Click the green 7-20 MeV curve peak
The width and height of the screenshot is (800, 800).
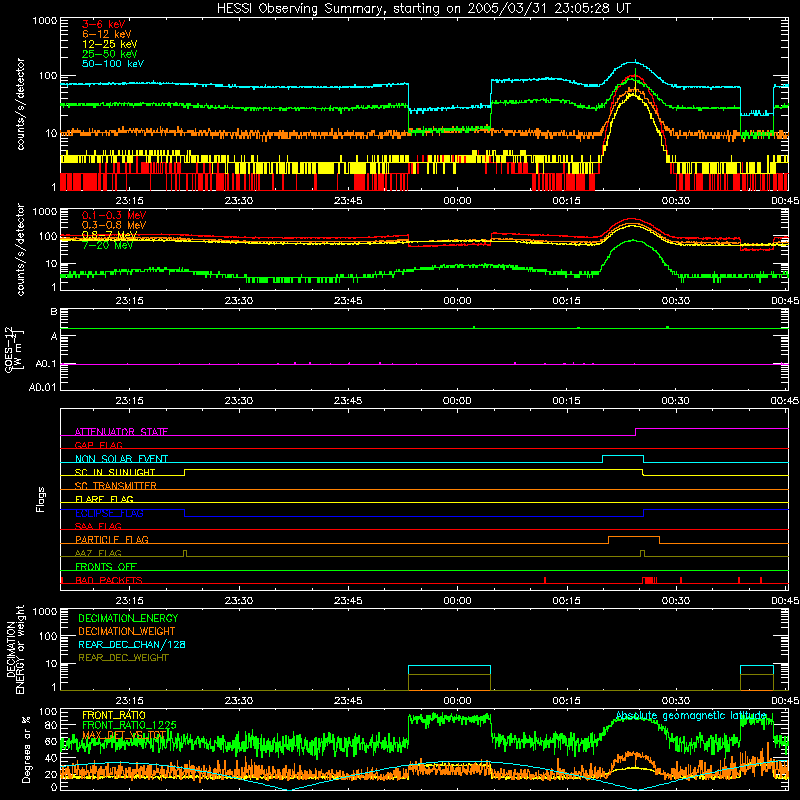pos(633,240)
